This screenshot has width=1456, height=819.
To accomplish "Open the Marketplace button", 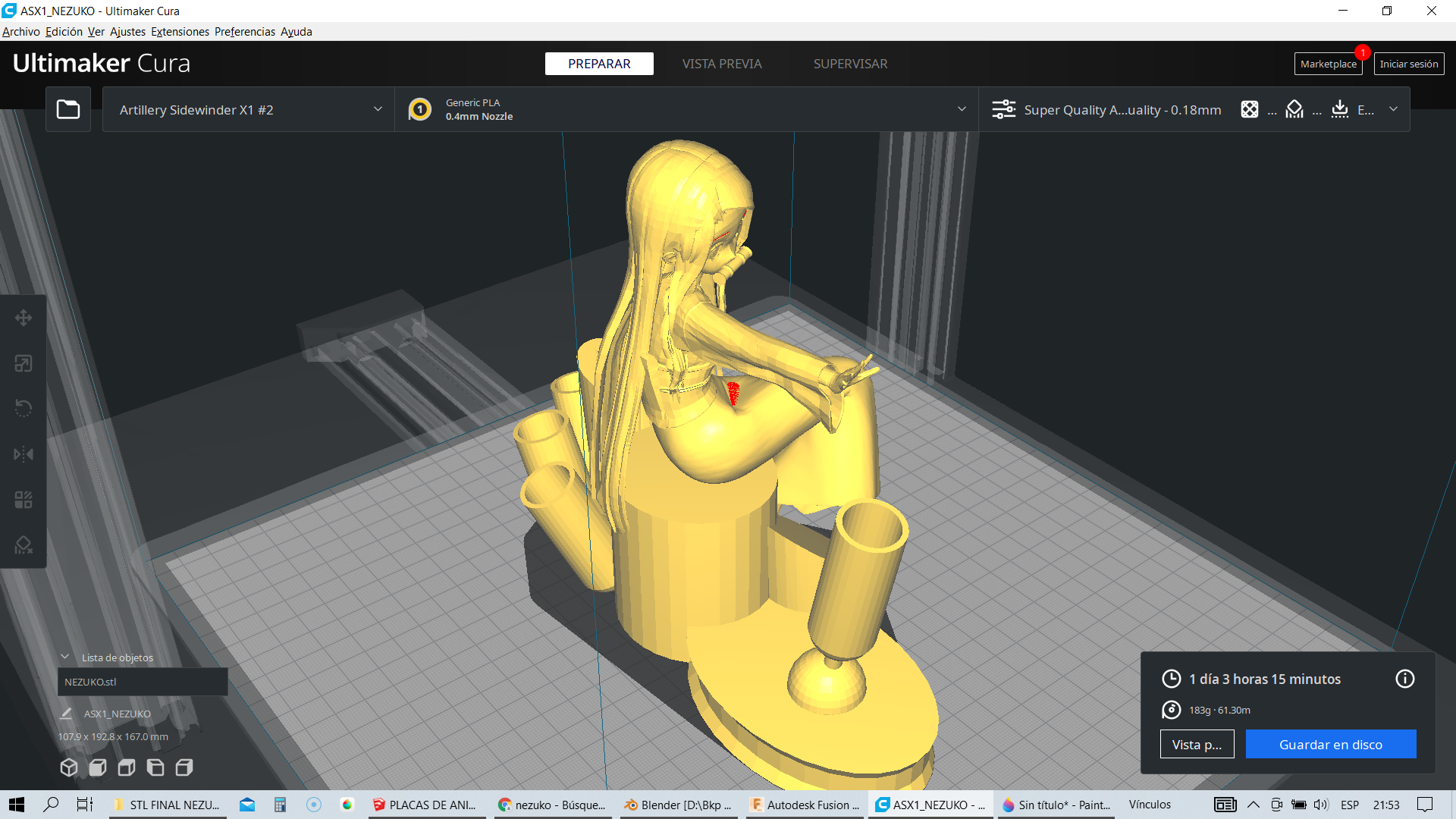I will coord(1328,64).
